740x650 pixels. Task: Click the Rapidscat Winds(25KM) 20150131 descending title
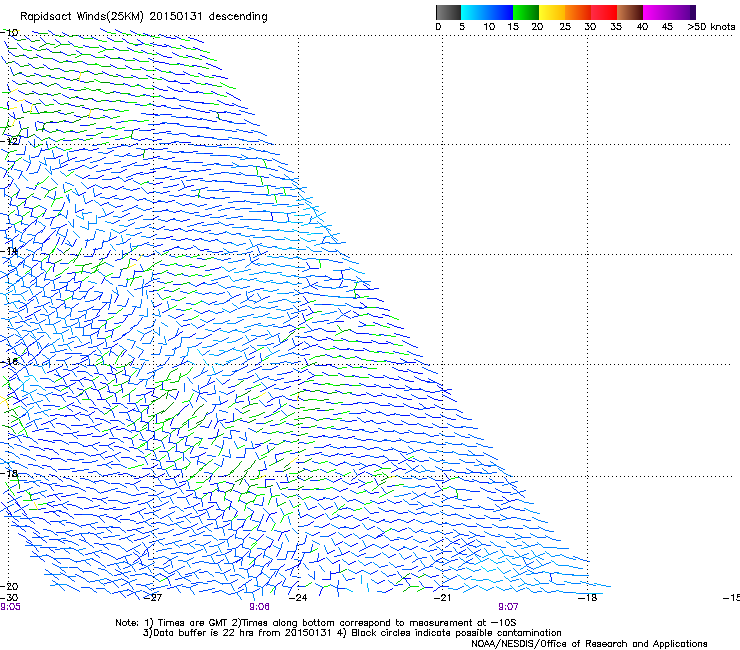pos(144,17)
